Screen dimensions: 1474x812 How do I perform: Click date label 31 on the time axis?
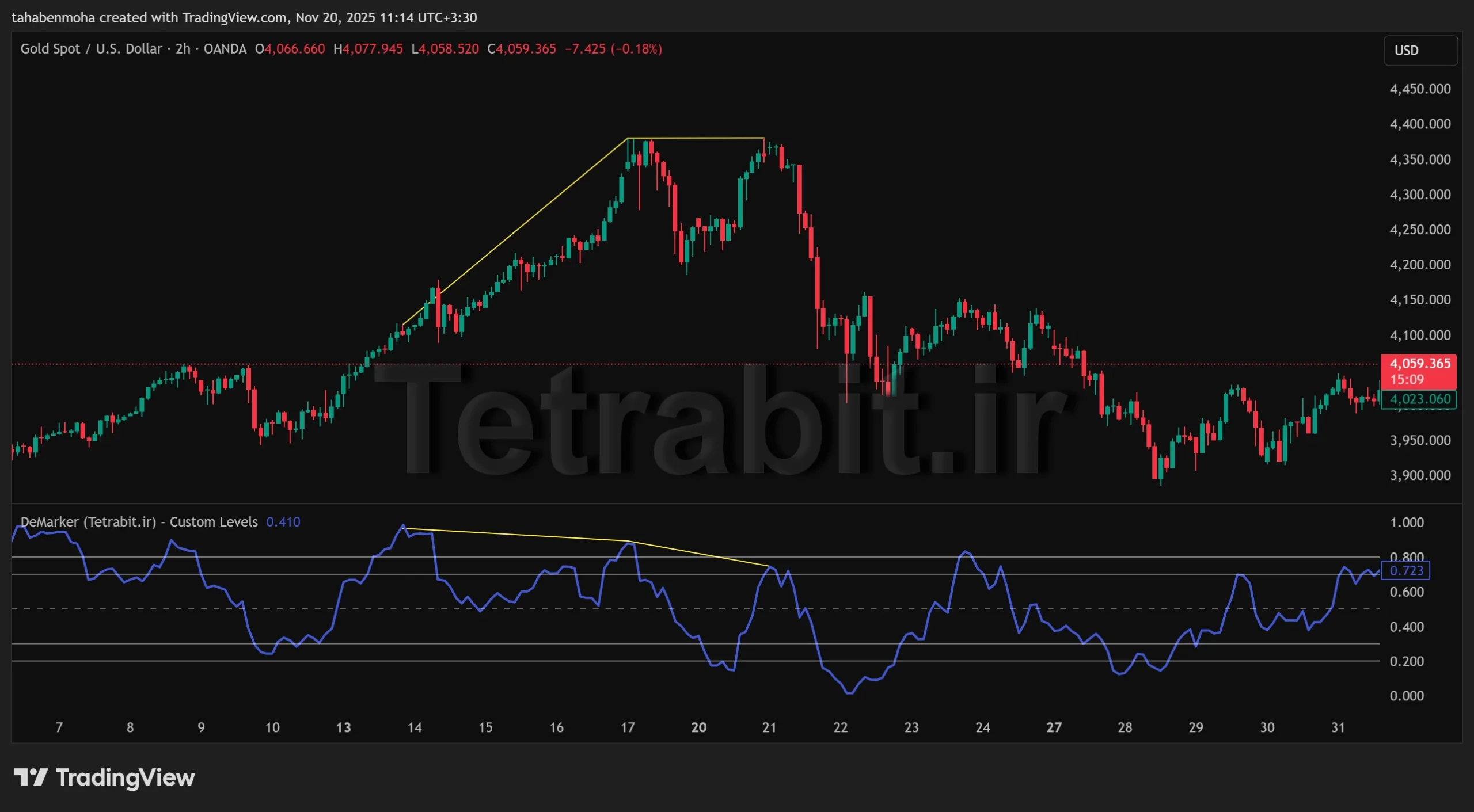click(x=1338, y=727)
